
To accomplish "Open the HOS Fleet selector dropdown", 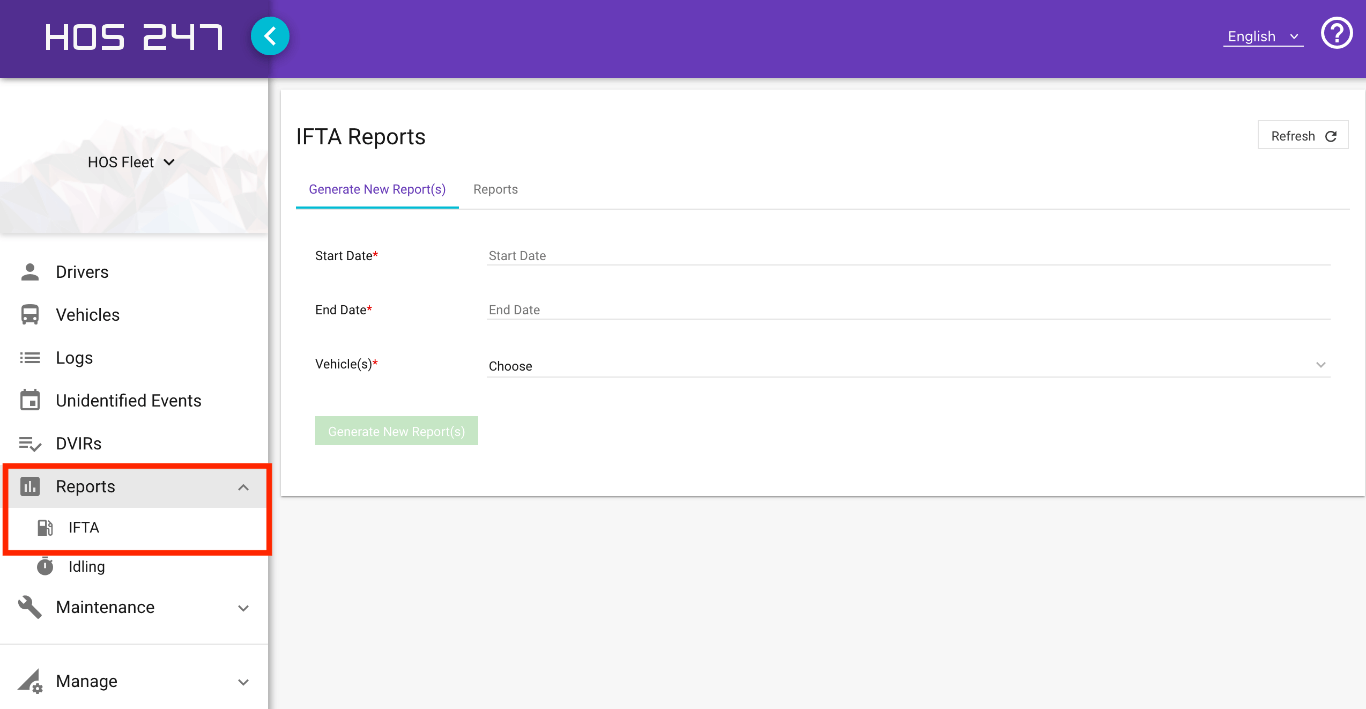I will point(132,162).
